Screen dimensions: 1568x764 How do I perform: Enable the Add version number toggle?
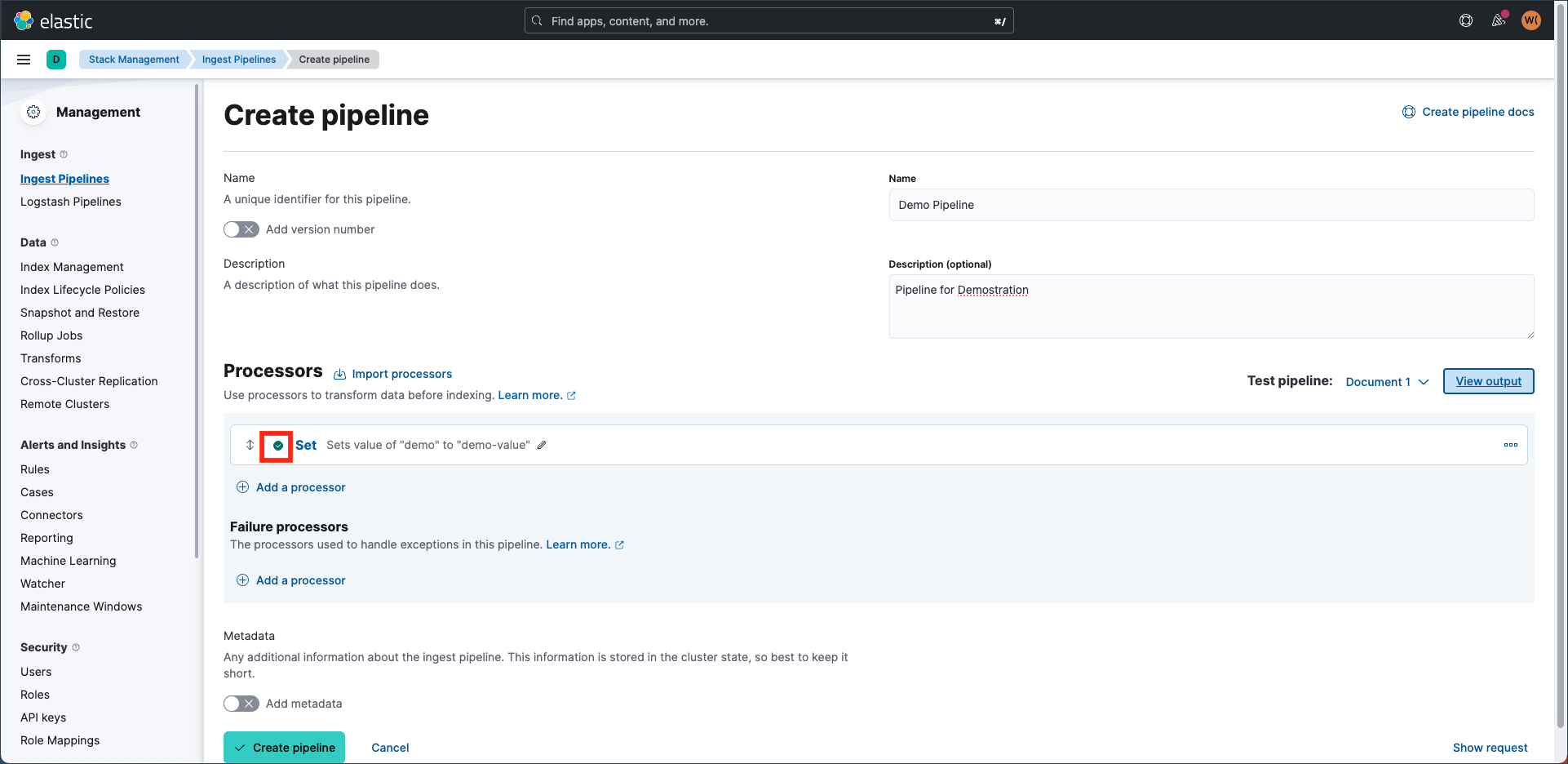point(241,229)
